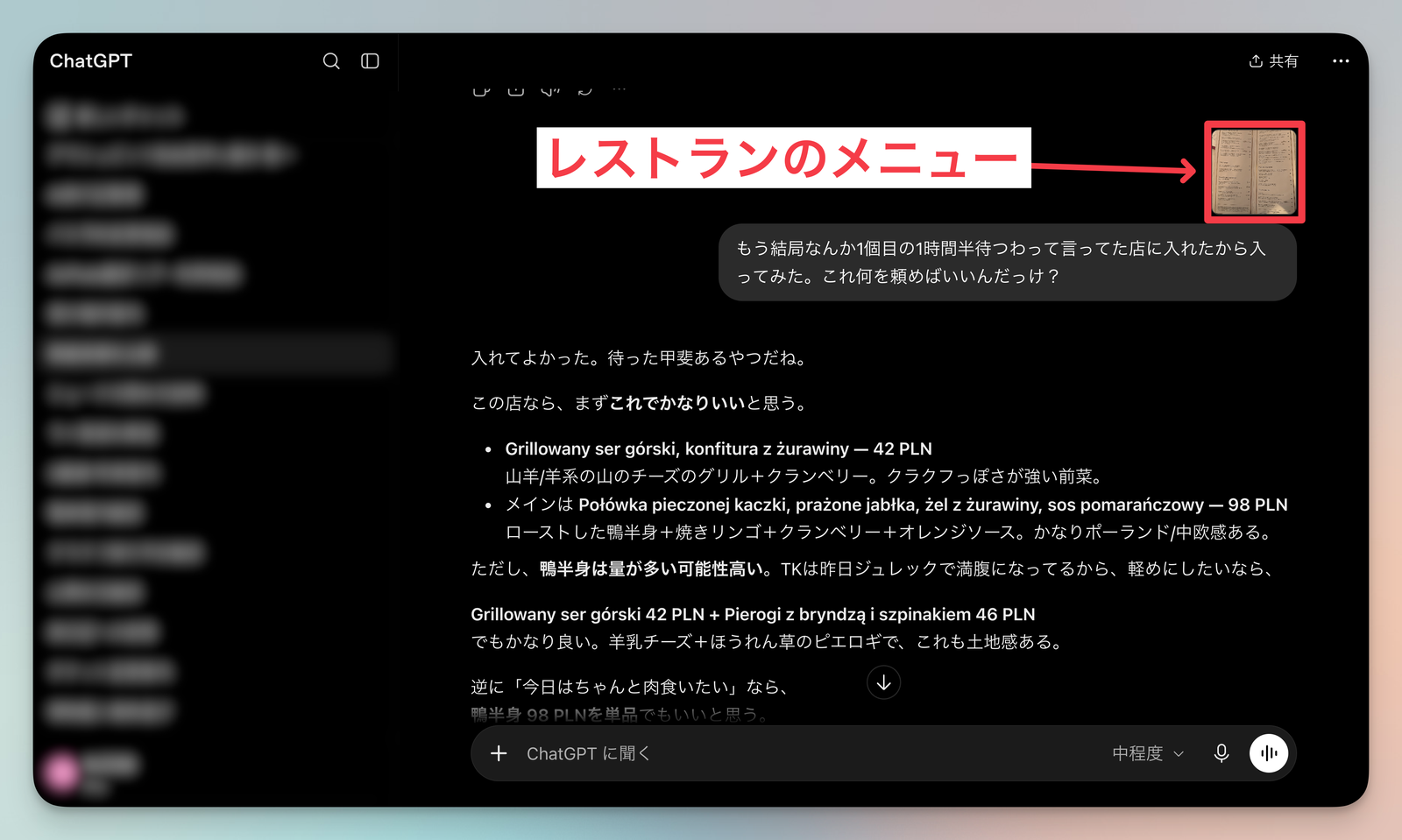Open the attached restaurant menu photo thumbnail
This screenshot has height=840, width=1402.
1255,172
